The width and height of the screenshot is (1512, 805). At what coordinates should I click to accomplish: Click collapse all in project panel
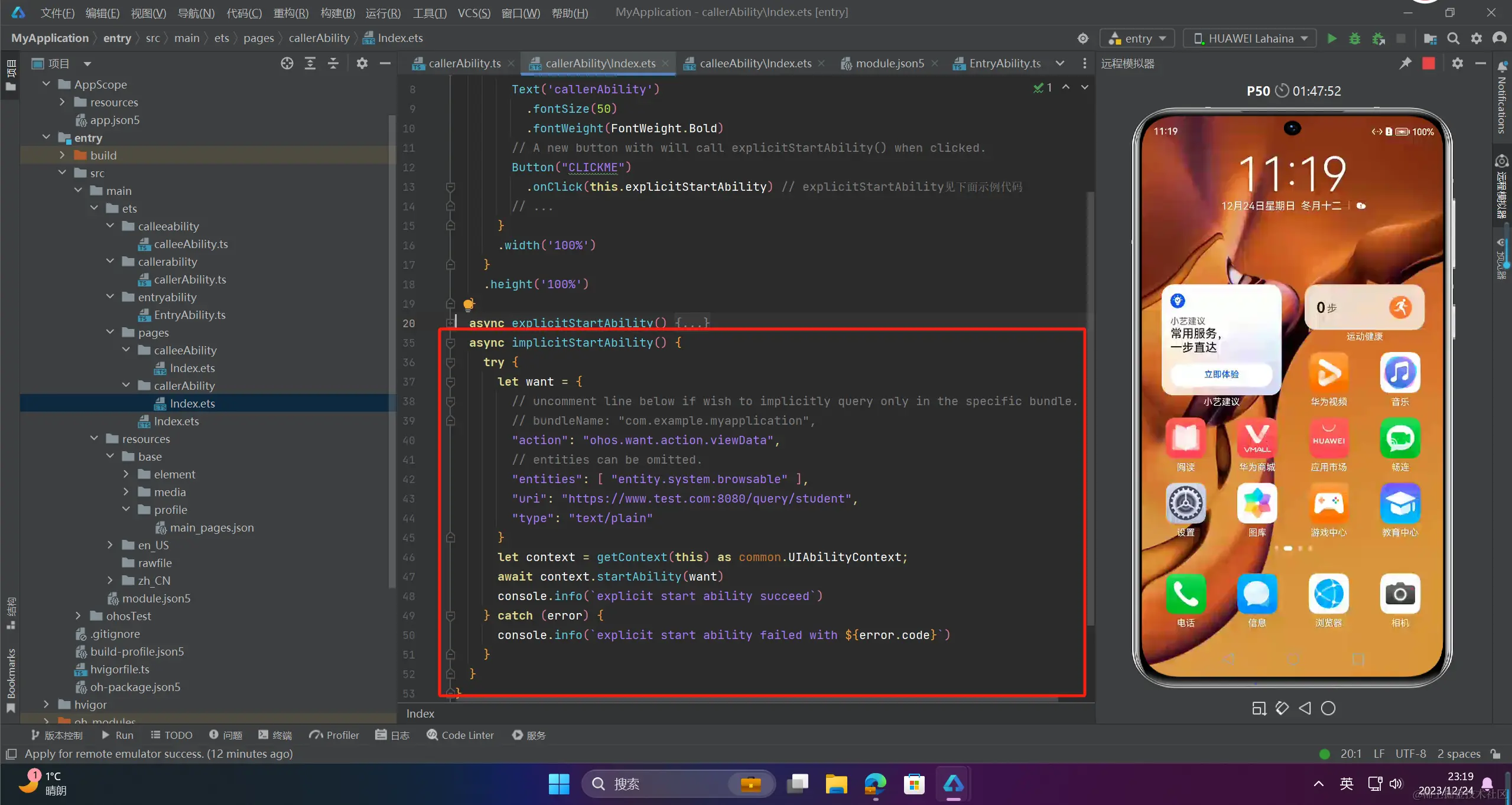tap(333, 63)
